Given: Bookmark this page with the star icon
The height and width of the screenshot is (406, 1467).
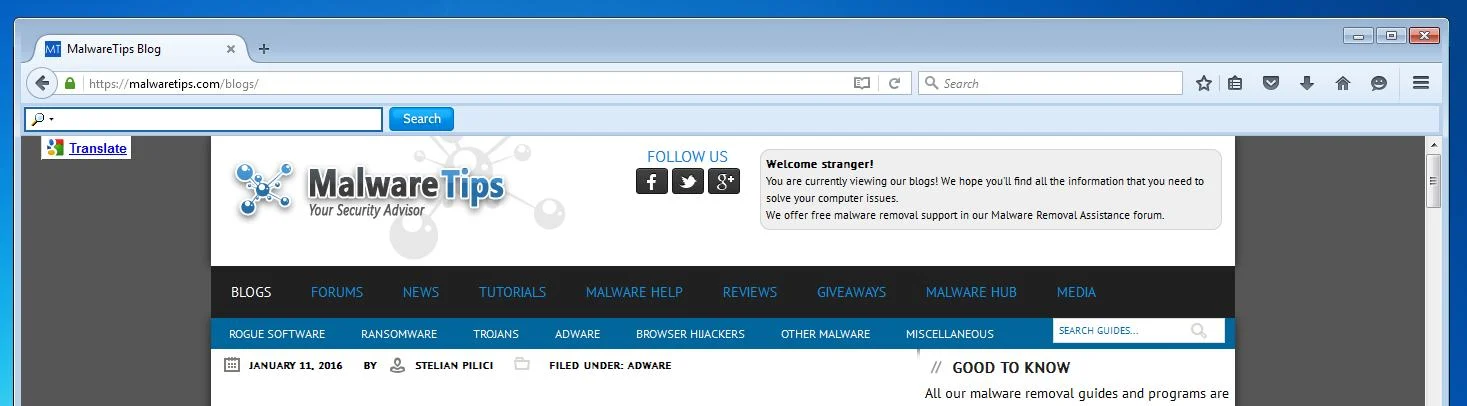Looking at the screenshot, I should (1204, 84).
